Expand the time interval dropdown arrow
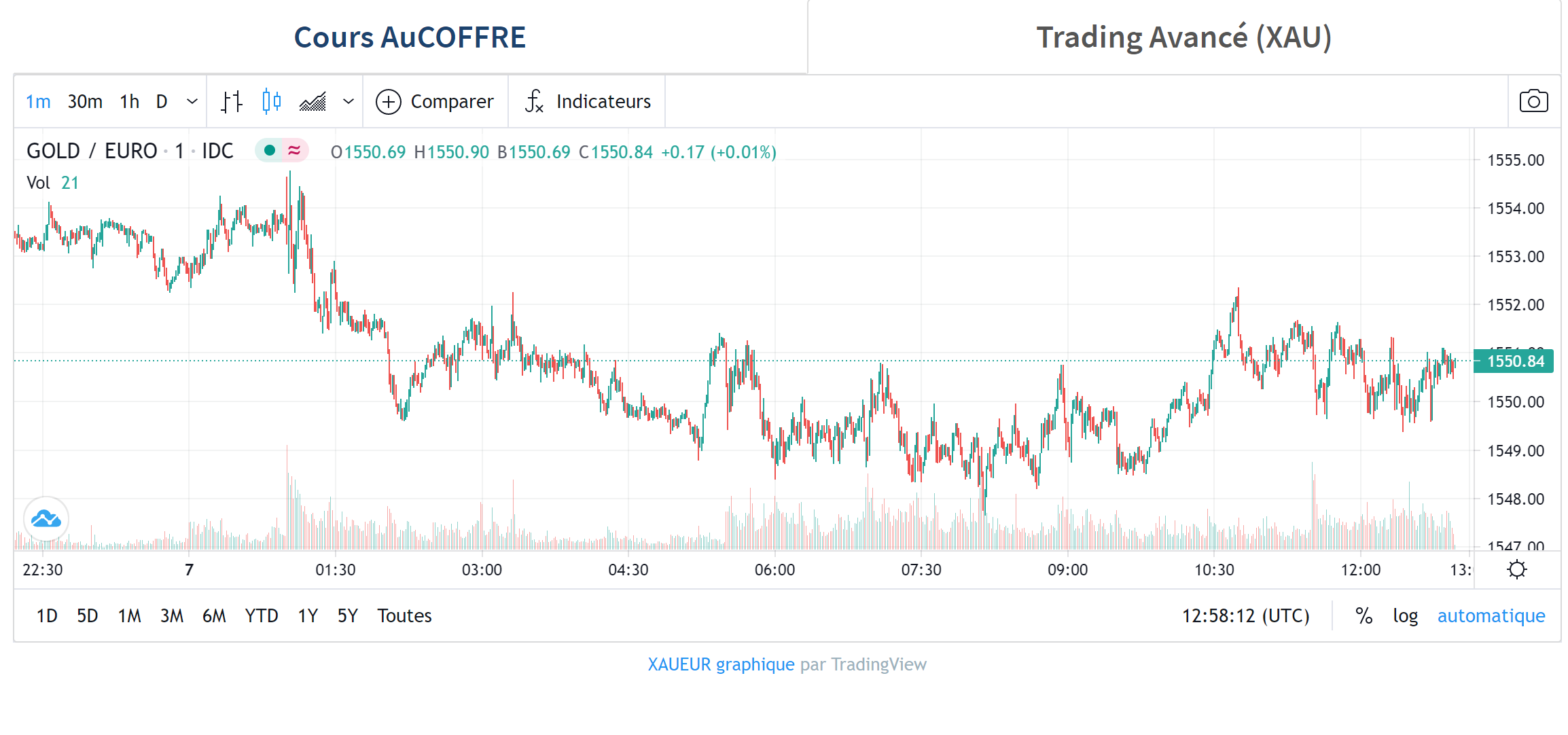Screen dimensions: 1568x735 coord(192,102)
